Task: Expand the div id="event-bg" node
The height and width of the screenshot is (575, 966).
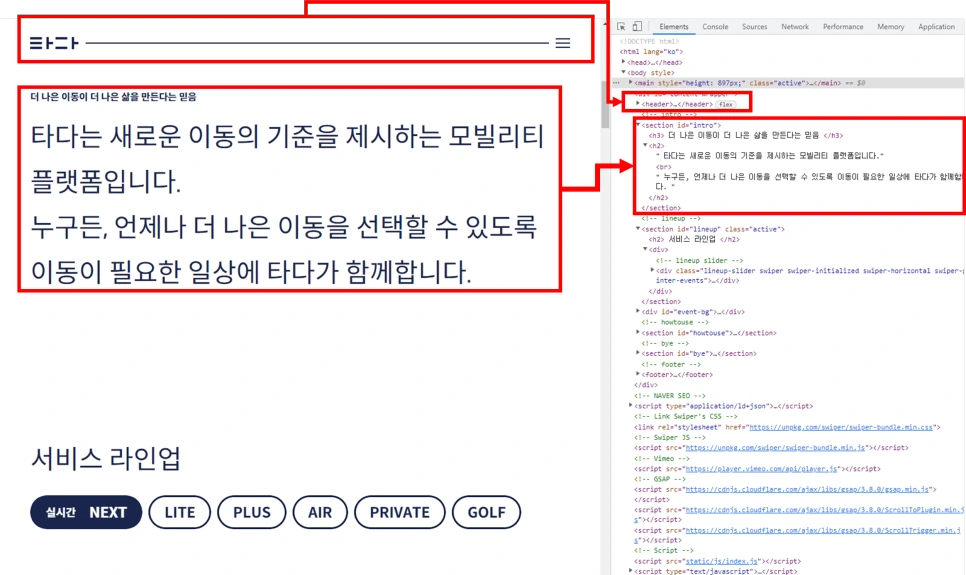Action: (638, 311)
